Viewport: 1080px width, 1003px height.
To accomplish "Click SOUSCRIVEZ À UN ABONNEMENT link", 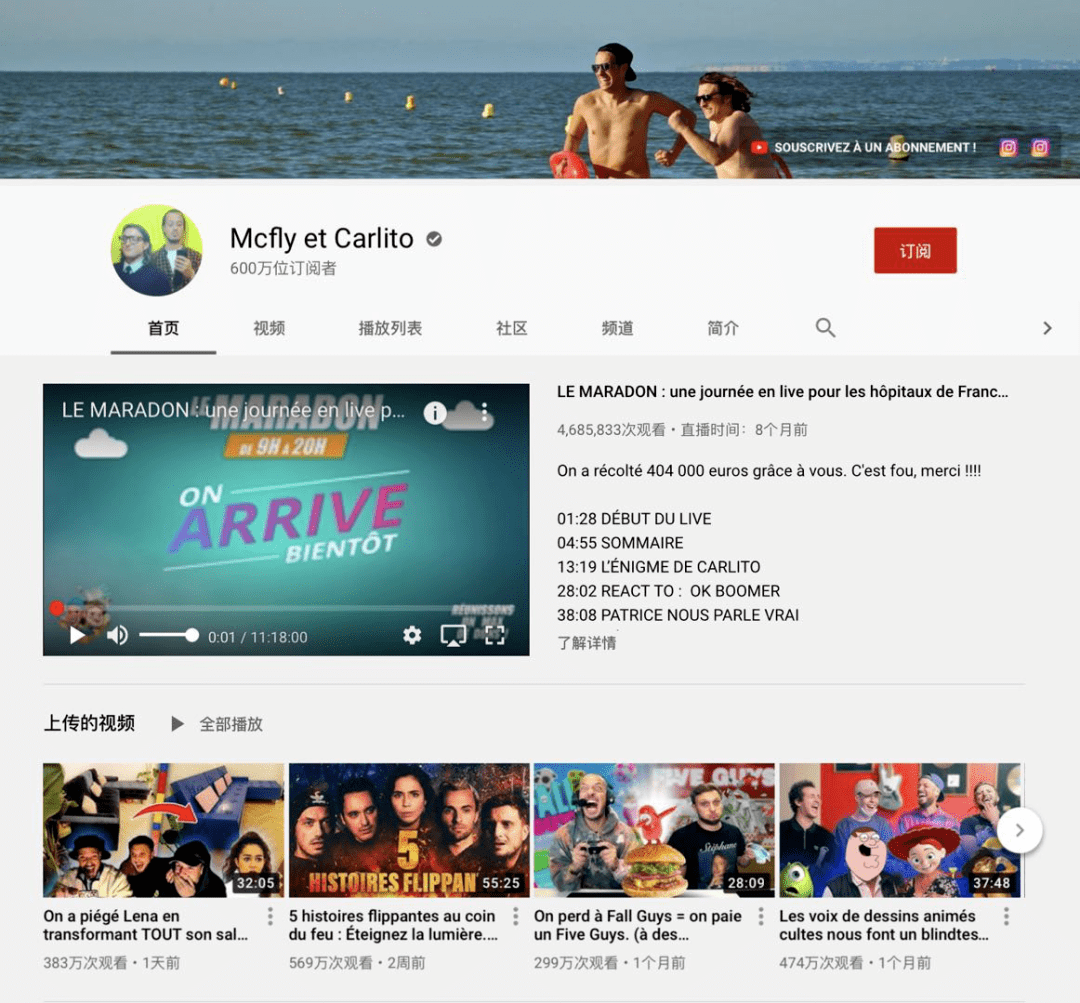I will click(x=875, y=147).
